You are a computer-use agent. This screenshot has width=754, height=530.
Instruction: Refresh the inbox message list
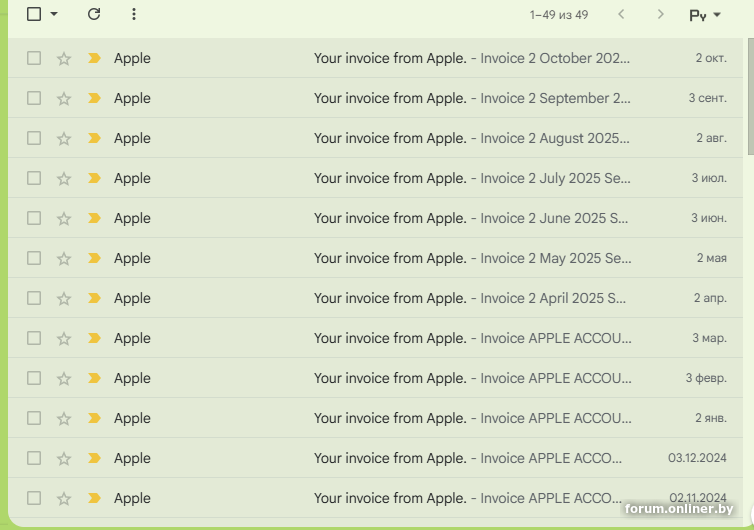[94, 14]
